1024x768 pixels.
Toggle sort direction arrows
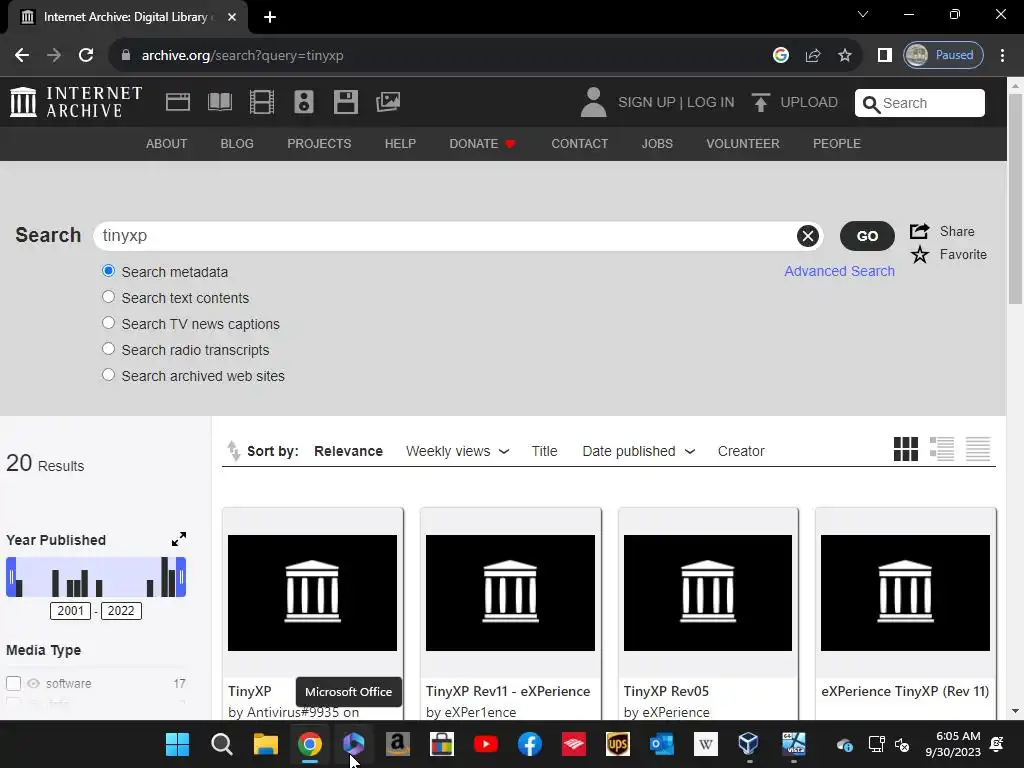pyautogui.click(x=233, y=451)
